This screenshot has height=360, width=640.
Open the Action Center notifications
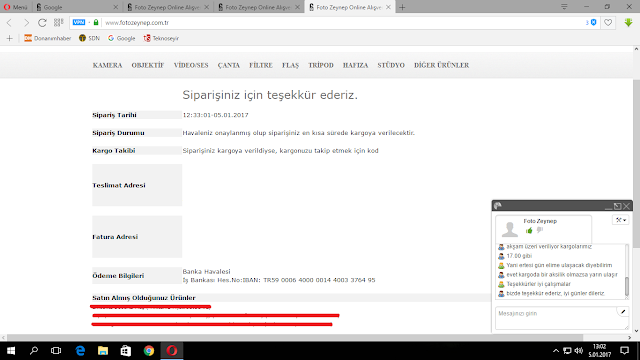point(624,351)
